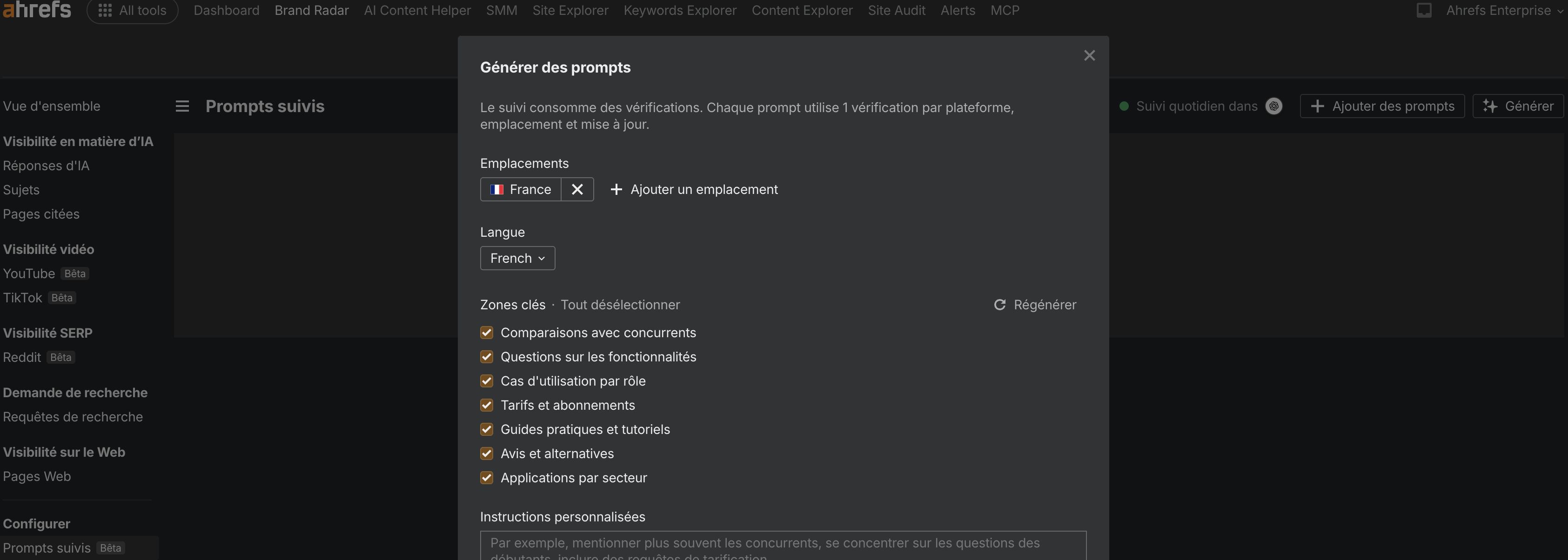Click Tout désélectionner link
1568x560 pixels.
620,304
